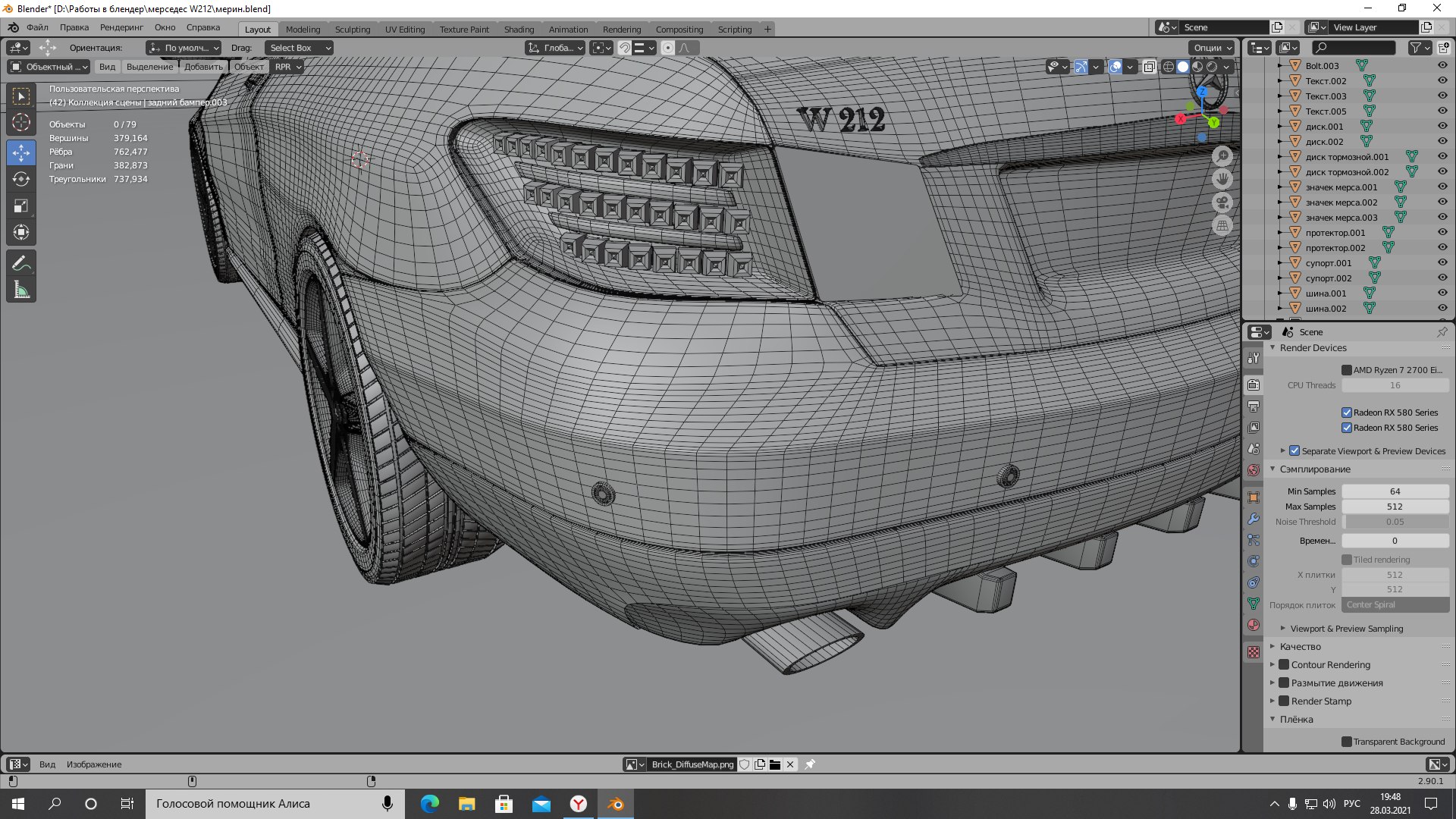Enable the Contour Rendering checkbox
Viewport: 1456px width, 819px height.
click(x=1284, y=664)
